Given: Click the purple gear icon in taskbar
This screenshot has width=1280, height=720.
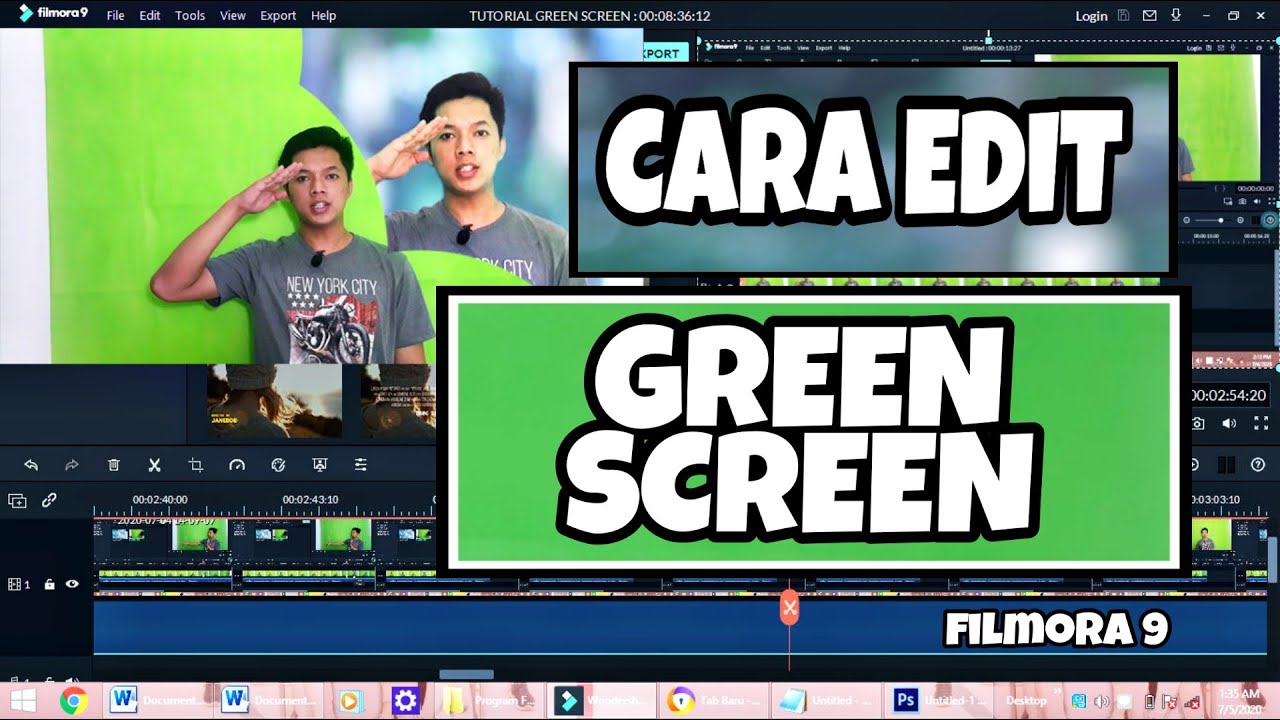Looking at the screenshot, I should coord(405,701).
